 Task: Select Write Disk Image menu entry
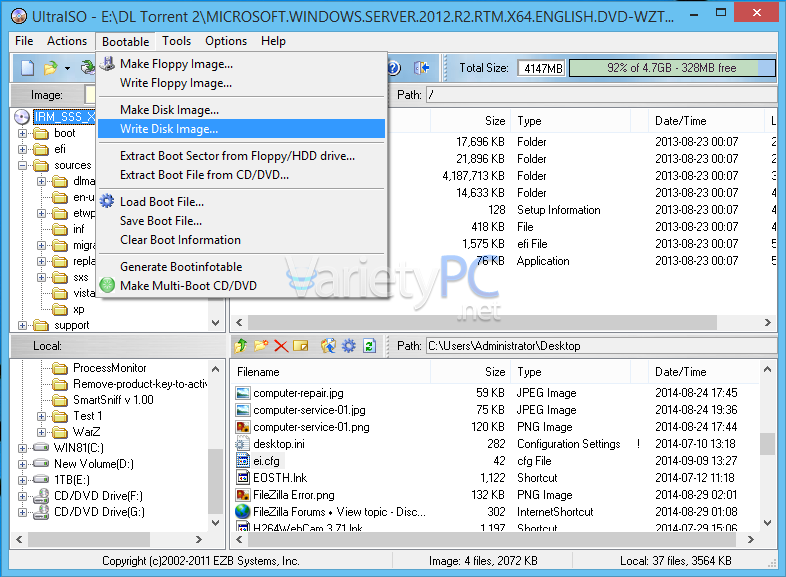tap(169, 128)
